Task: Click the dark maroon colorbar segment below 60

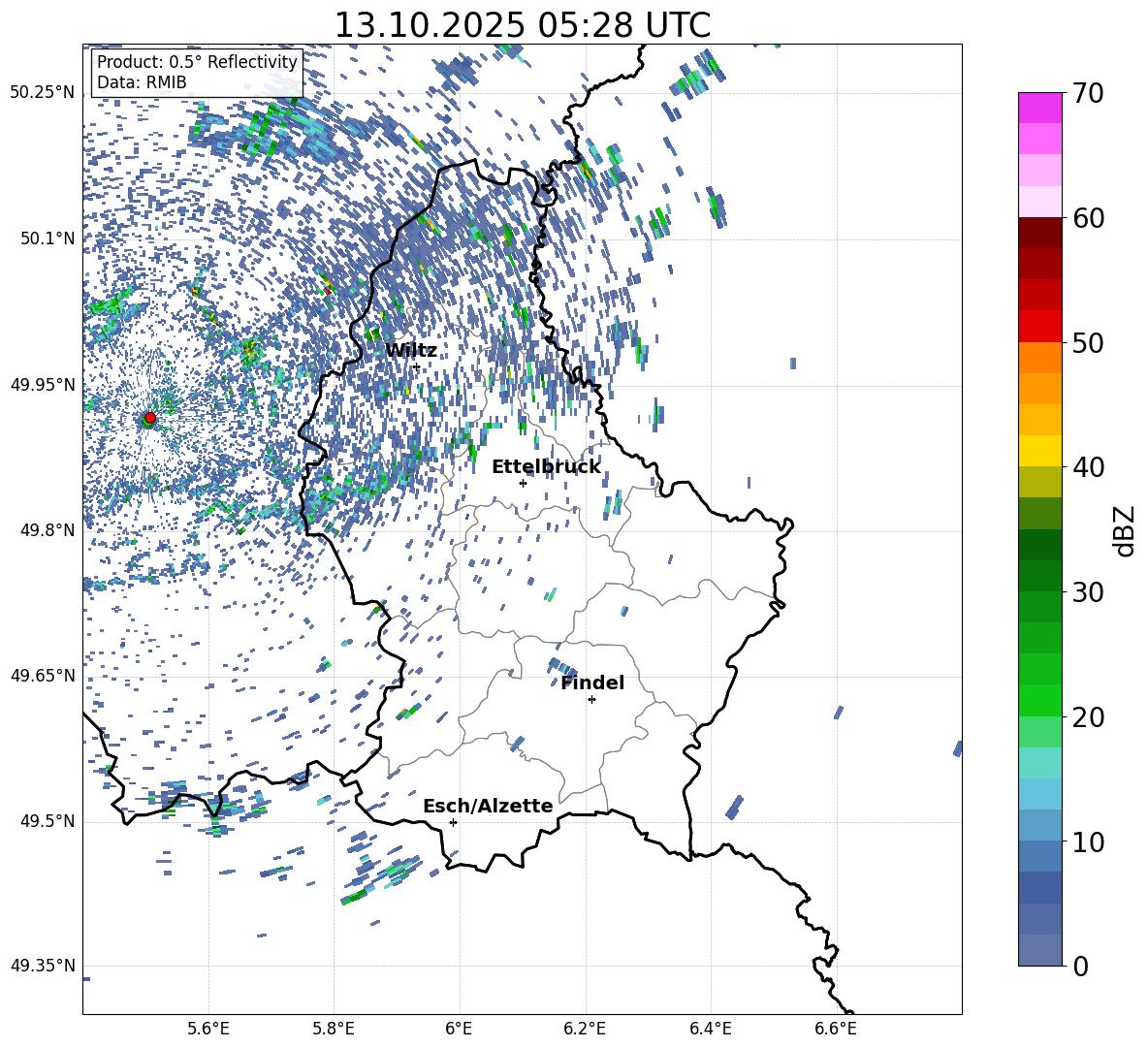Action: click(1040, 233)
